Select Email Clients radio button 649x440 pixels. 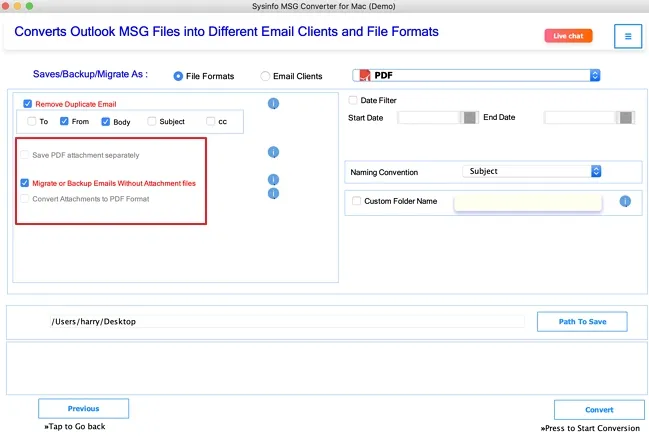point(265,76)
